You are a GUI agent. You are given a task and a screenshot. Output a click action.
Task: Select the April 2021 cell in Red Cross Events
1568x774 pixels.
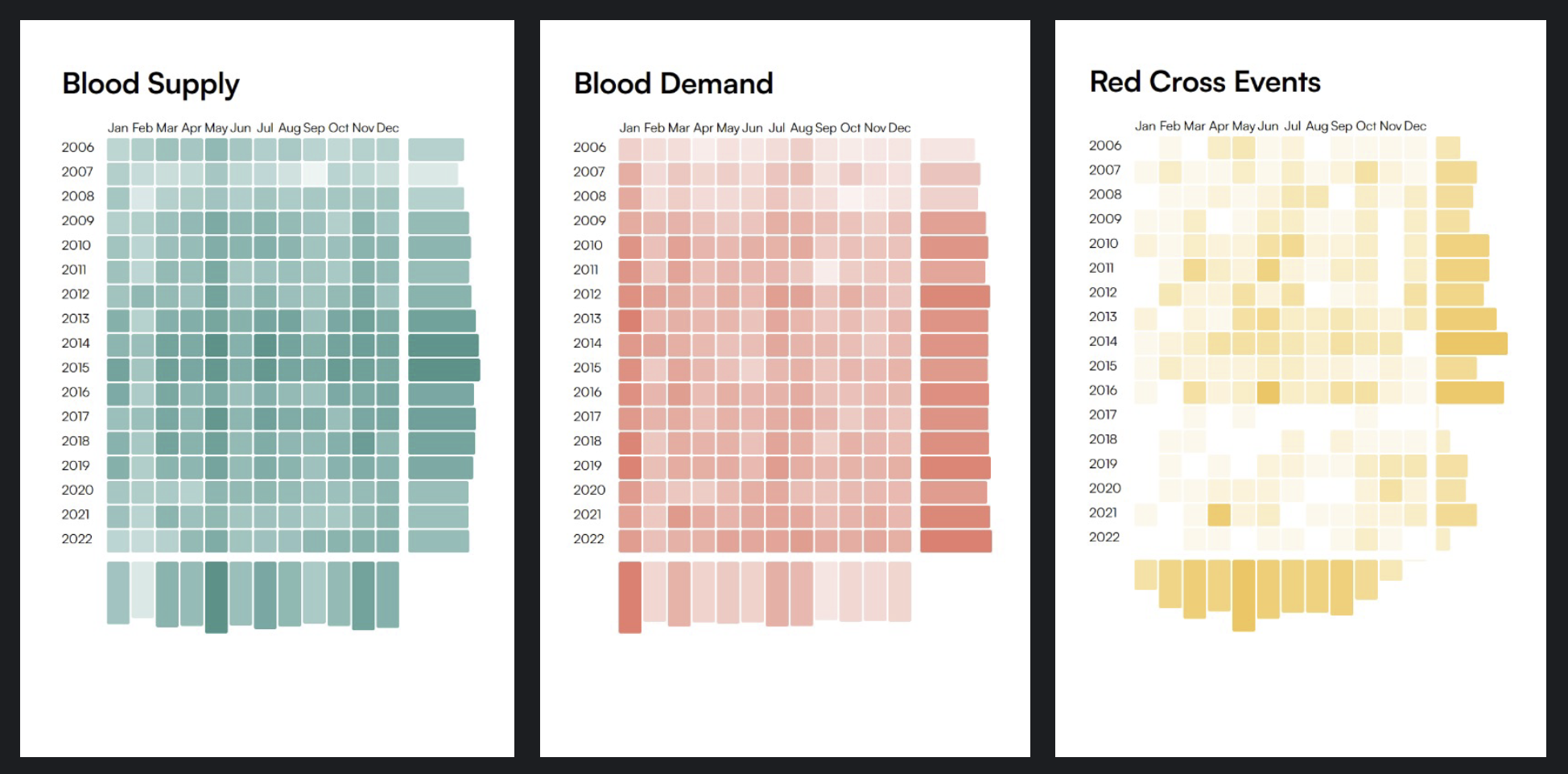coord(1219,514)
